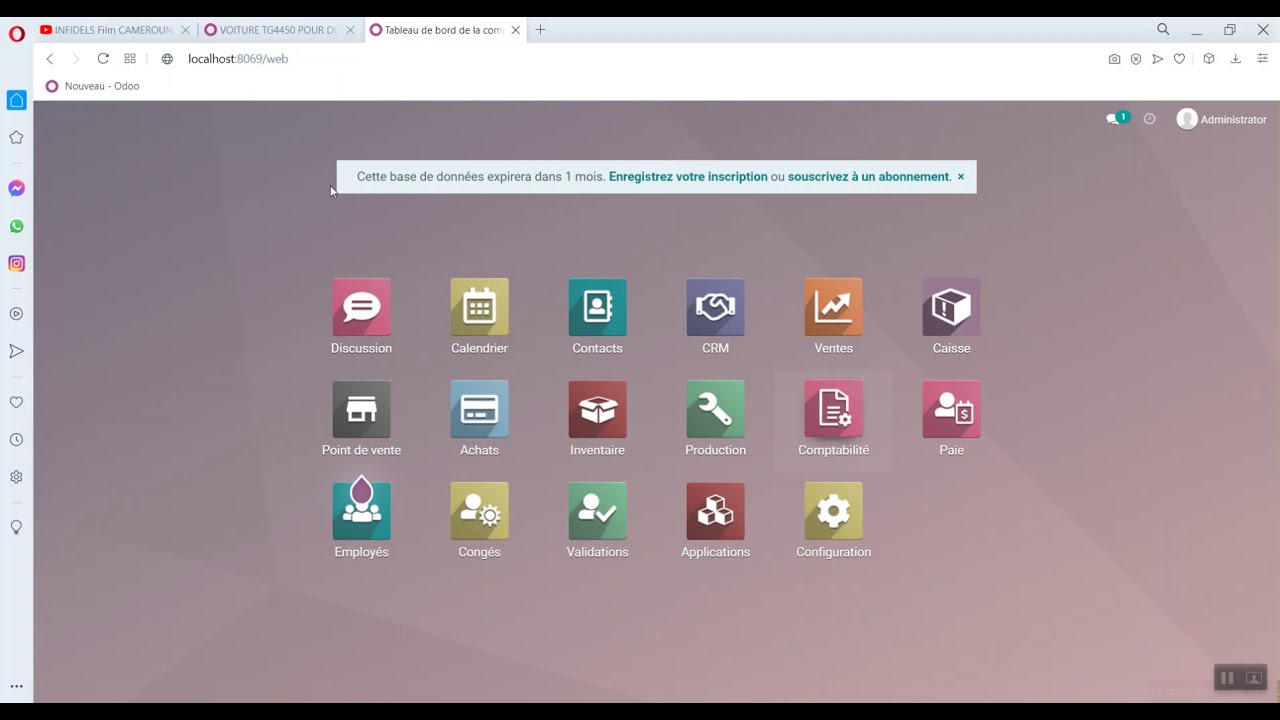Select the Tableau de bord tab
1280x720 pixels.
(443, 30)
